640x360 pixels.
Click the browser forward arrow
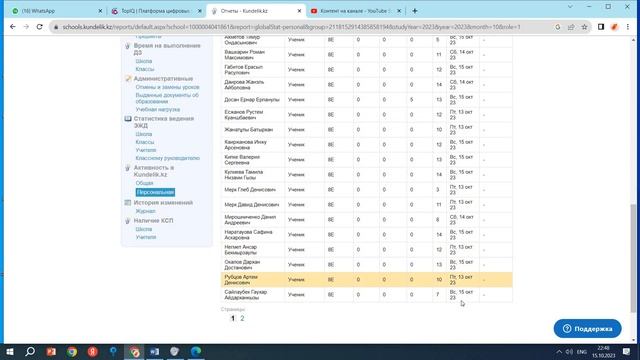pyautogui.click(x=26, y=27)
